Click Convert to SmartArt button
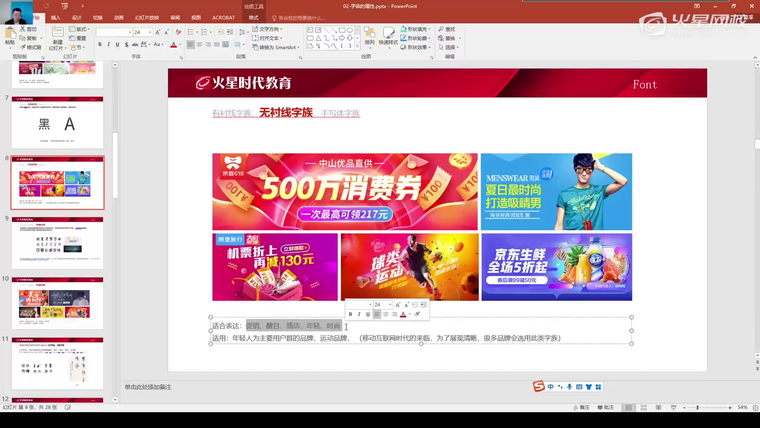760x428 pixels. (276, 47)
